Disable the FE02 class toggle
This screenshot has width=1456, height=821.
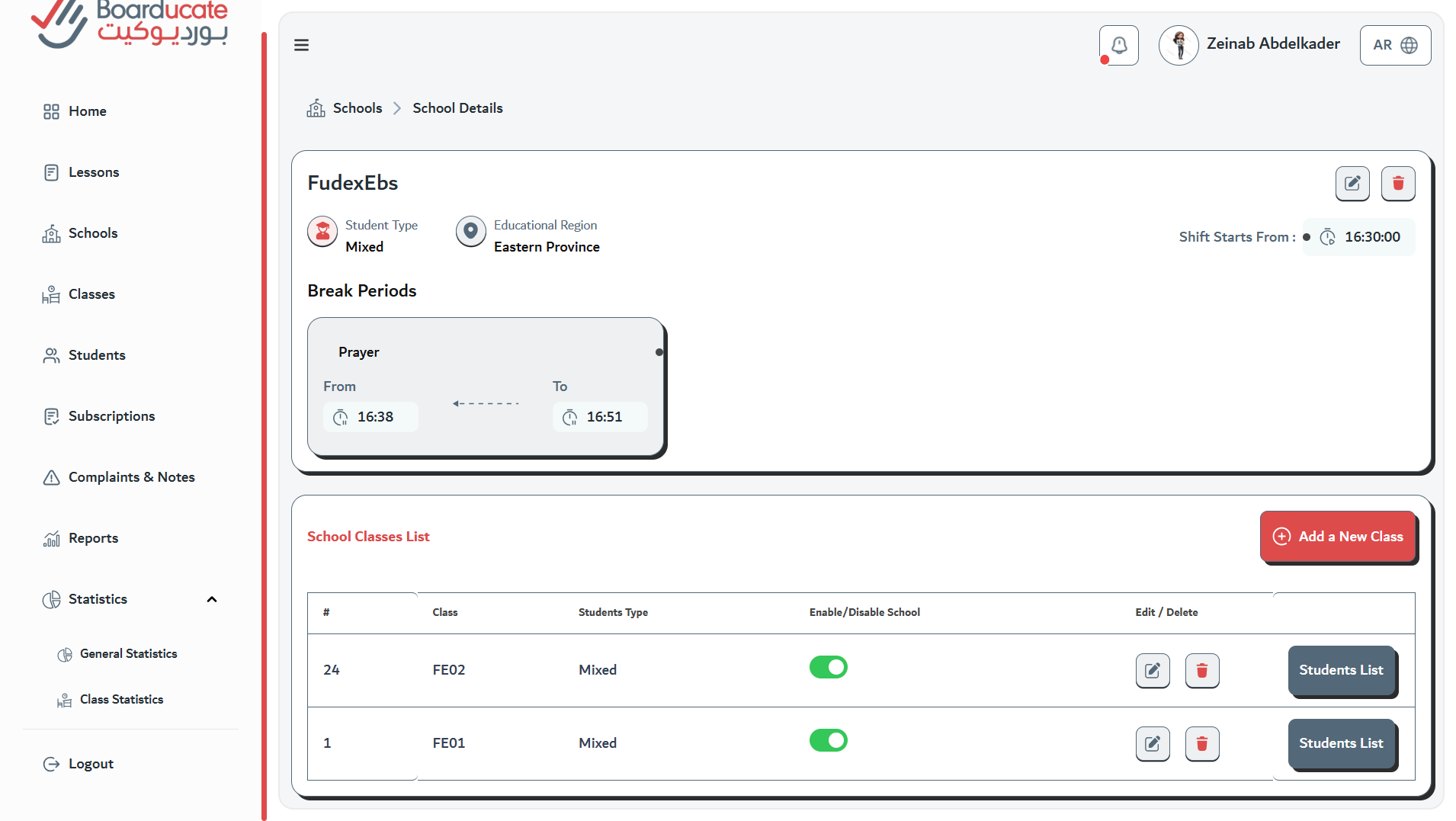click(829, 668)
